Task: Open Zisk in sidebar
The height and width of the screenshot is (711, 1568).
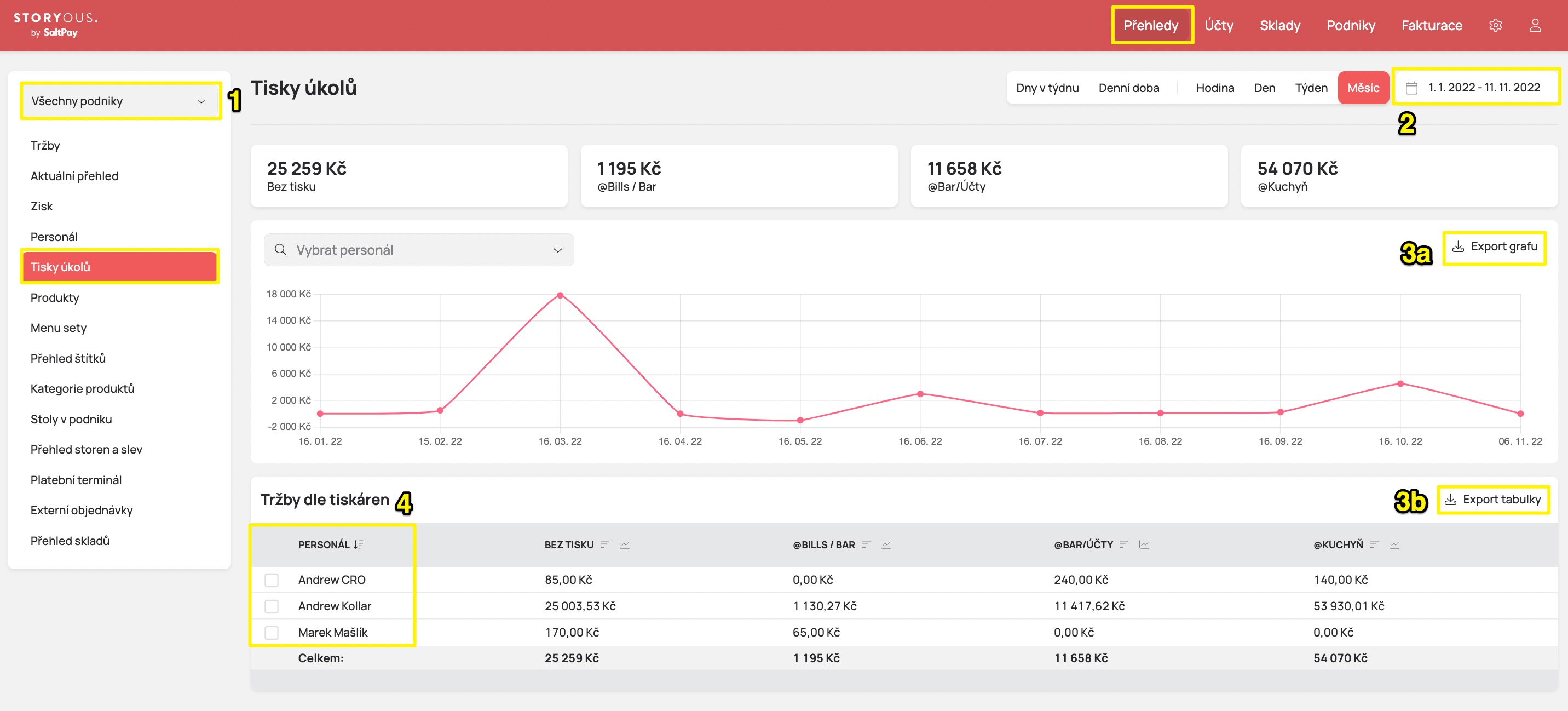Action: point(42,206)
